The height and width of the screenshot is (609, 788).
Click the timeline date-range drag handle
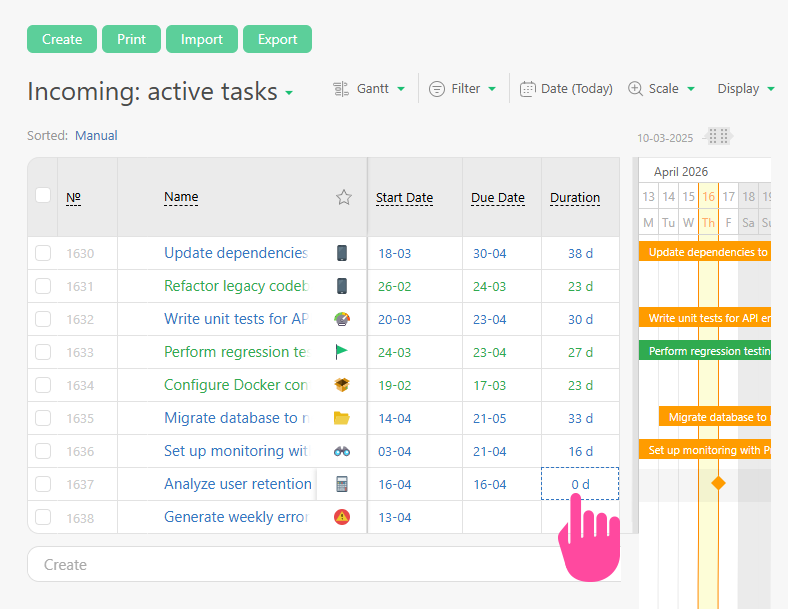717,136
